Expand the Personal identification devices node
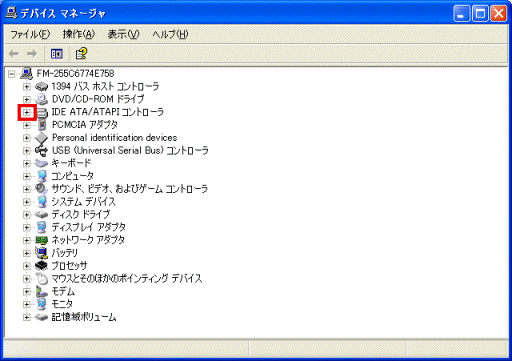512x361 pixels. click(x=26, y=138)
